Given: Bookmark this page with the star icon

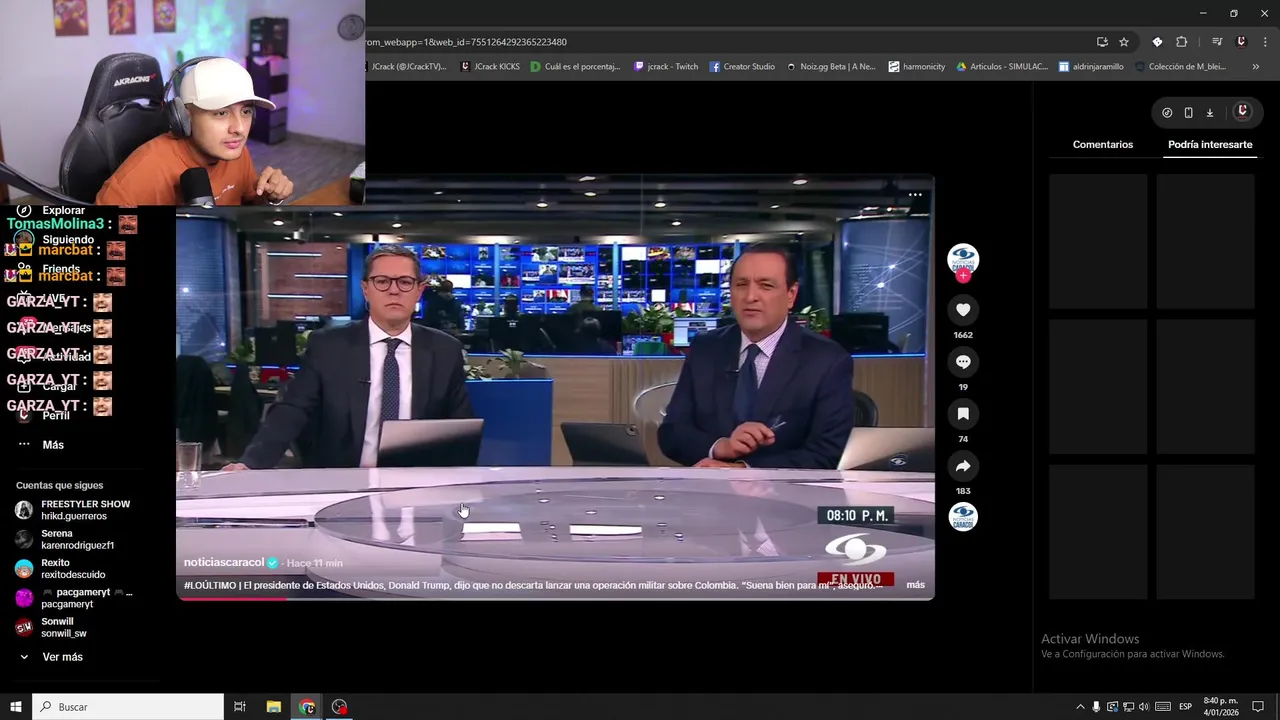Looking at the screenshot, I should tap(1124, 42).
